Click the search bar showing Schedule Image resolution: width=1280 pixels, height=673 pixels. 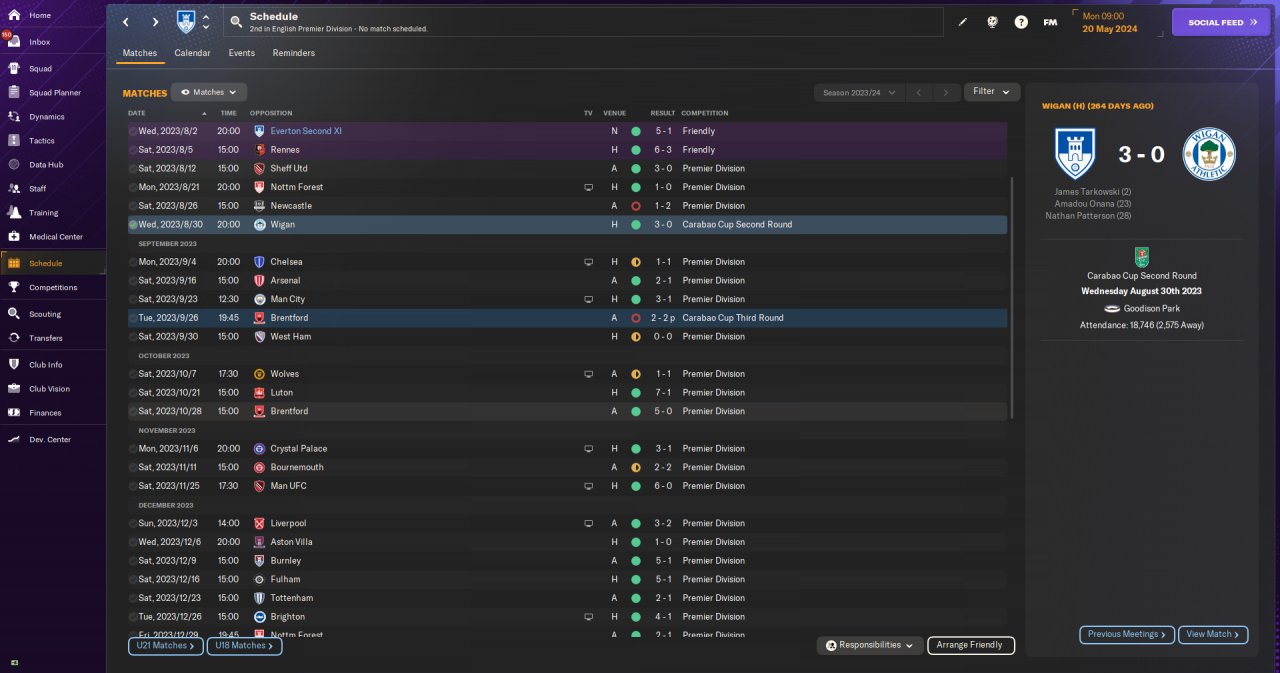pyautogui.click(x=584, y=22)
